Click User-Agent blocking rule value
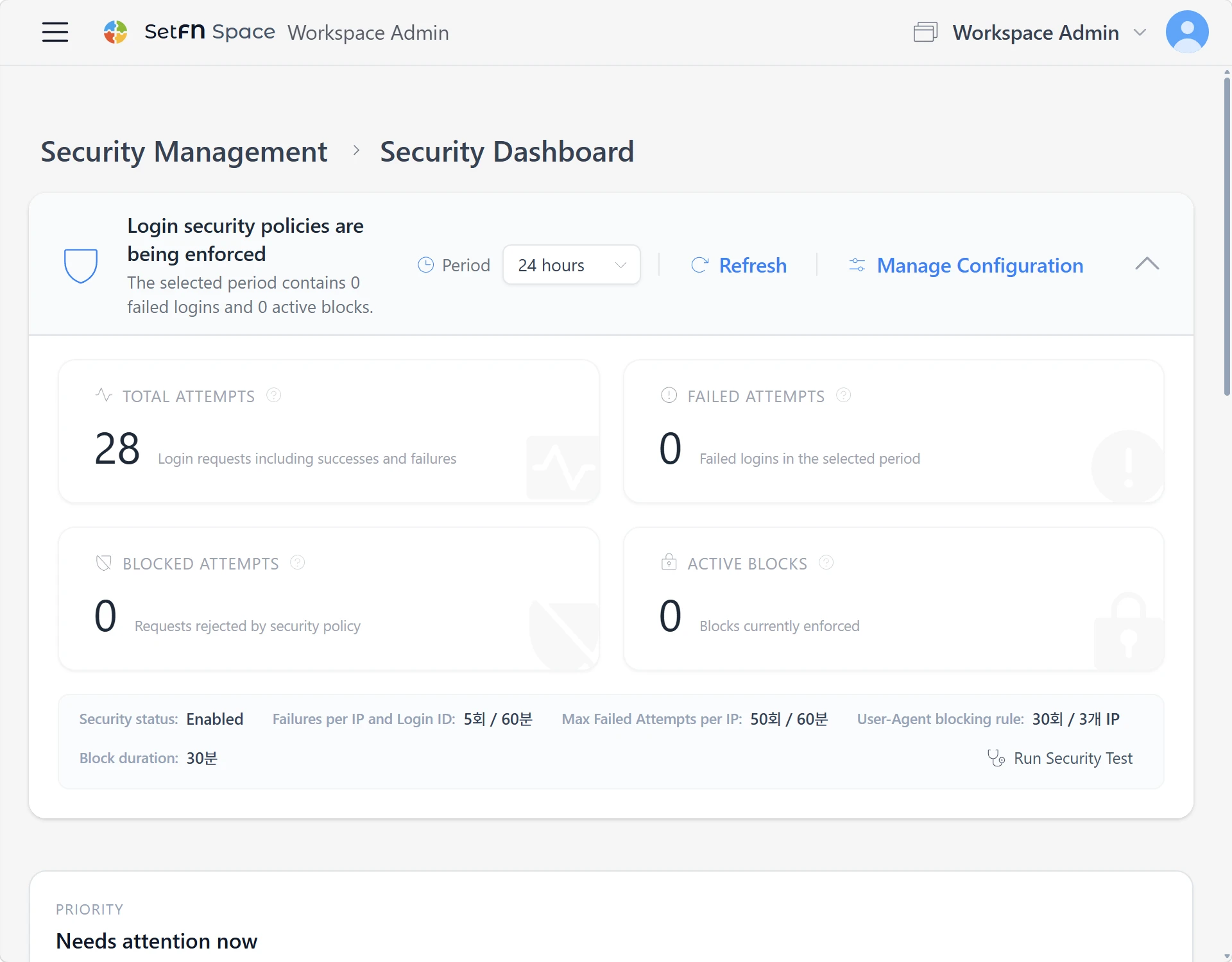The height and width of the screenshot is (962, 1232). [1076, 719]
